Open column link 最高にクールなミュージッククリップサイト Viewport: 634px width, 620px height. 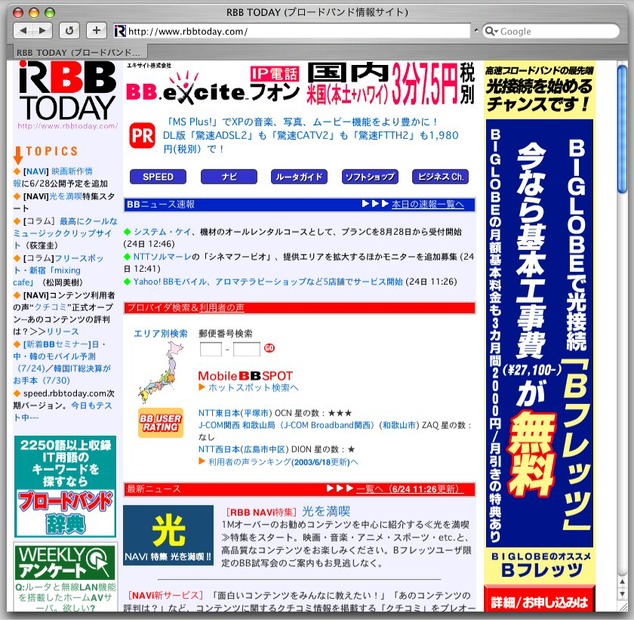65,233
